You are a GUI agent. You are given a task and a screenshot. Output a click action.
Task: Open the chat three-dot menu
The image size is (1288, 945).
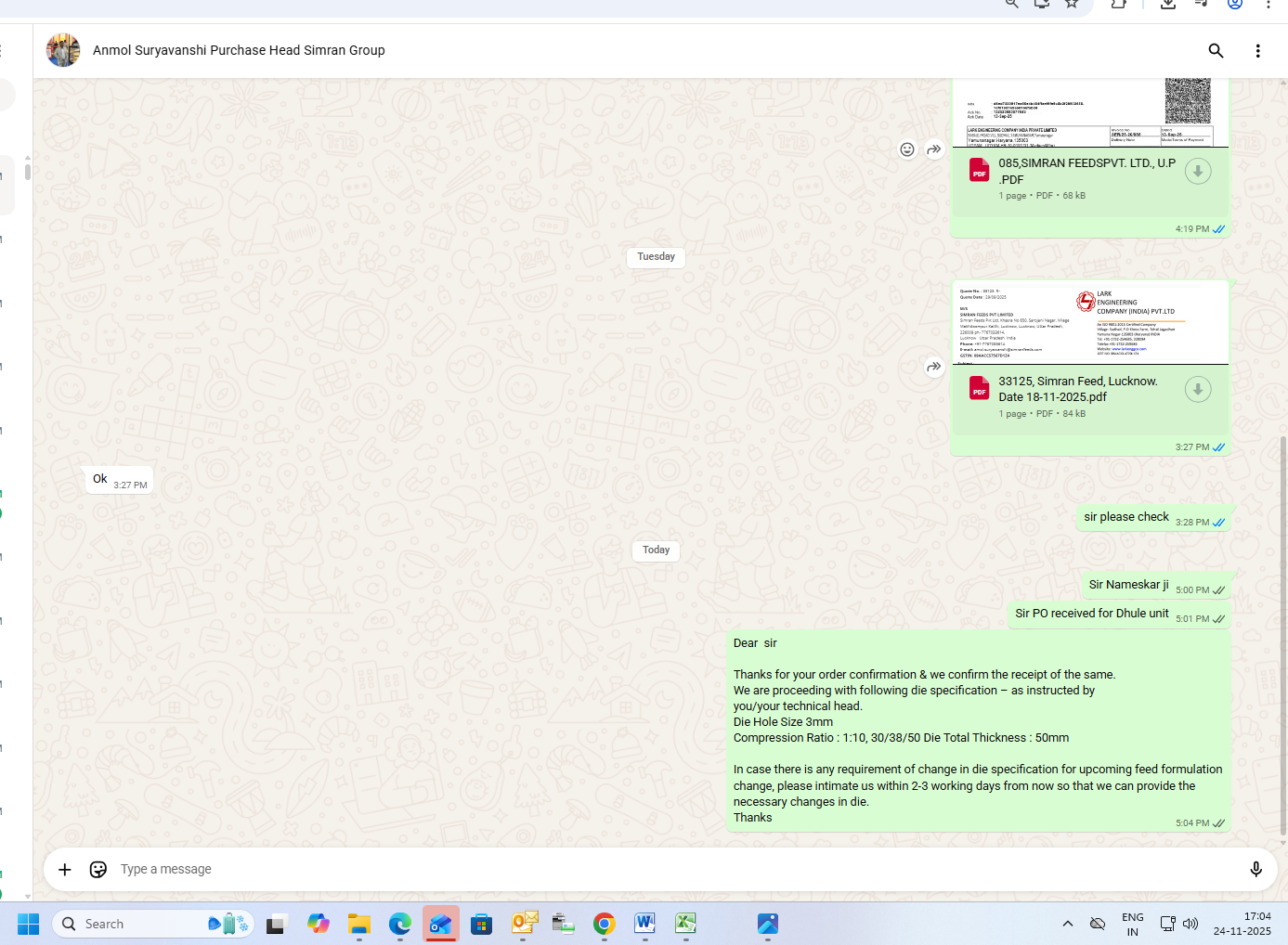click(x=1257, y=51)
